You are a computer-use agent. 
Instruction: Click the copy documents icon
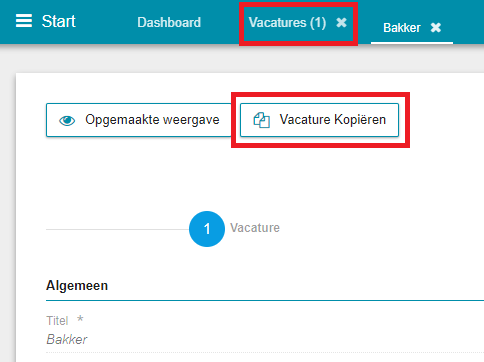click(262, 120)
